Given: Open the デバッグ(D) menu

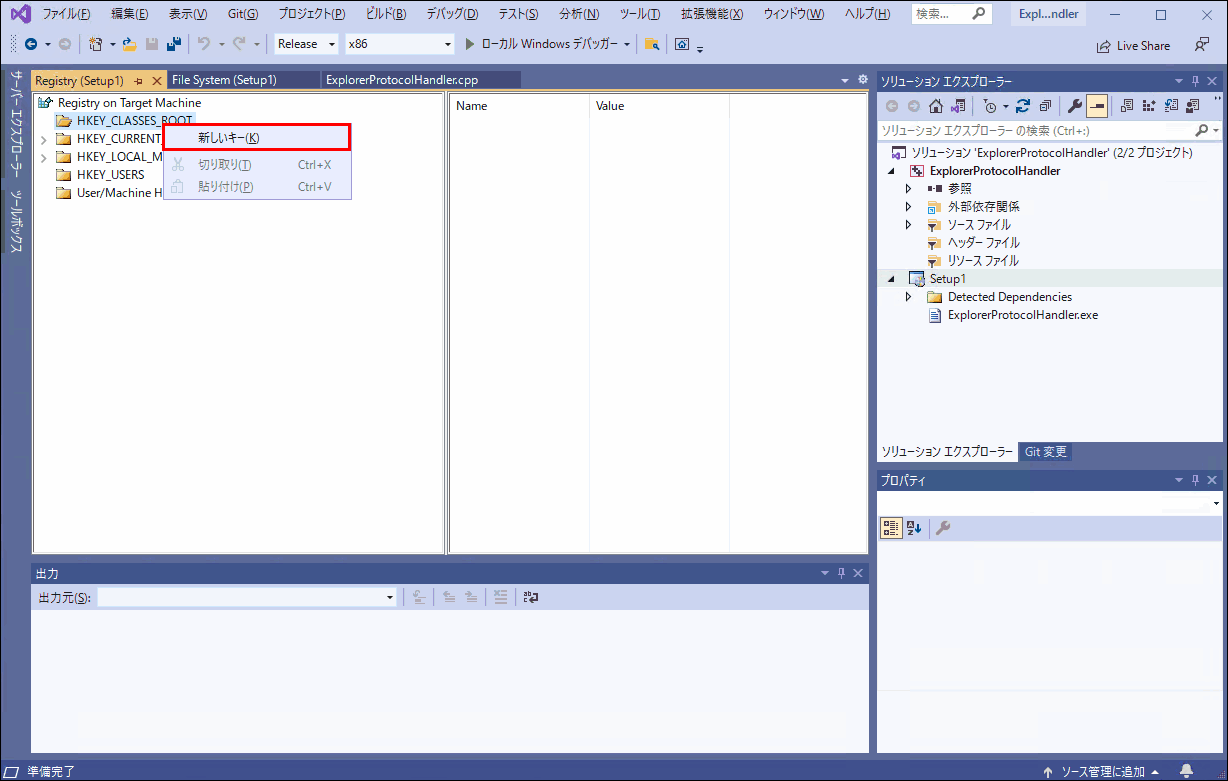Looking at the screenshot, I should [x=452, y=15].
